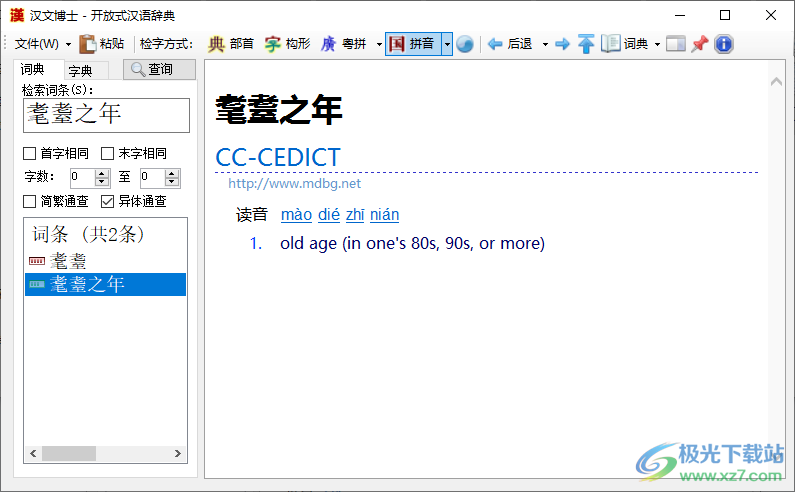Click the entry list left scroll arrow

point(33,453)
